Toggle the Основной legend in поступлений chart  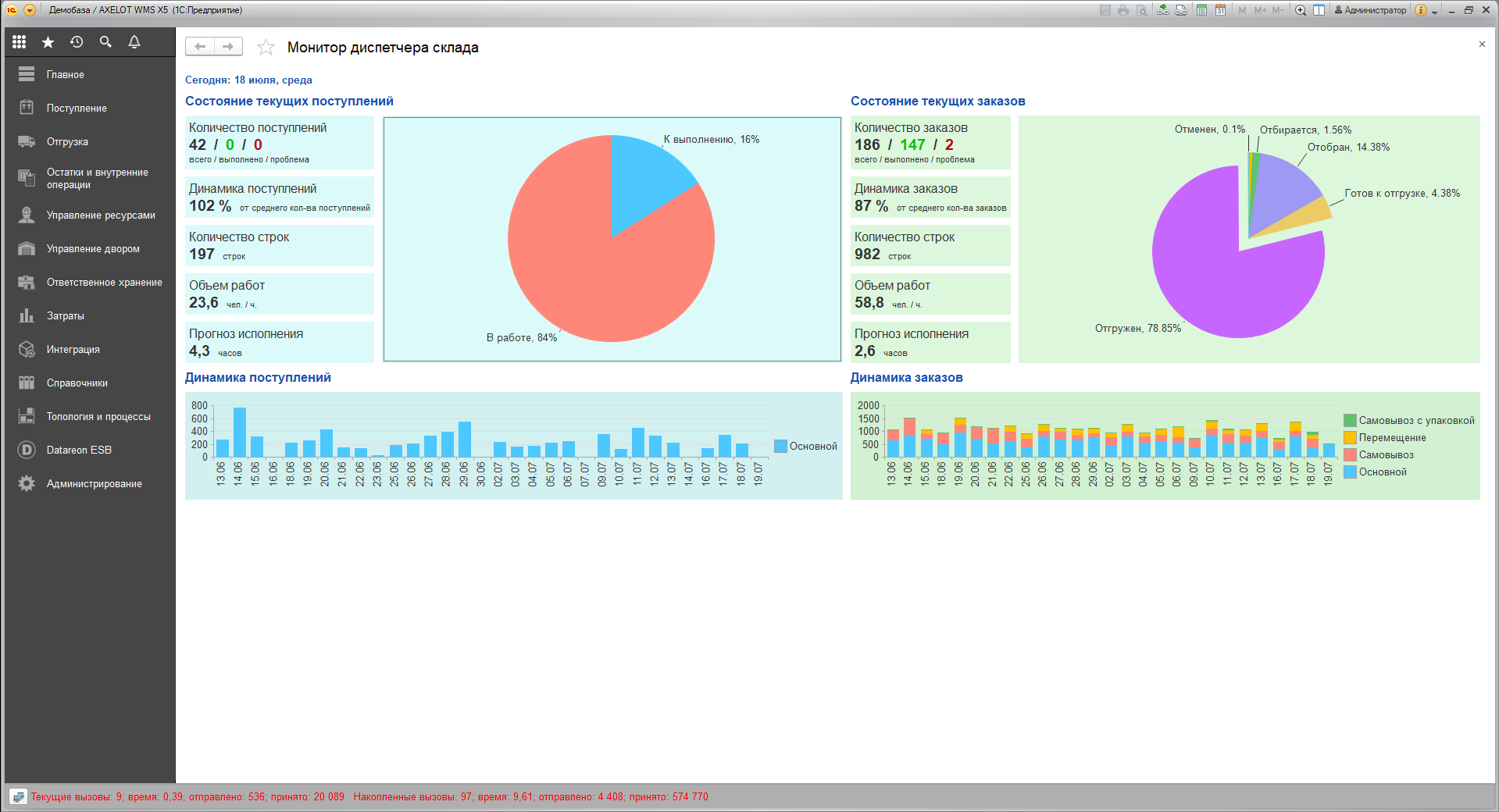coord(805,447)
